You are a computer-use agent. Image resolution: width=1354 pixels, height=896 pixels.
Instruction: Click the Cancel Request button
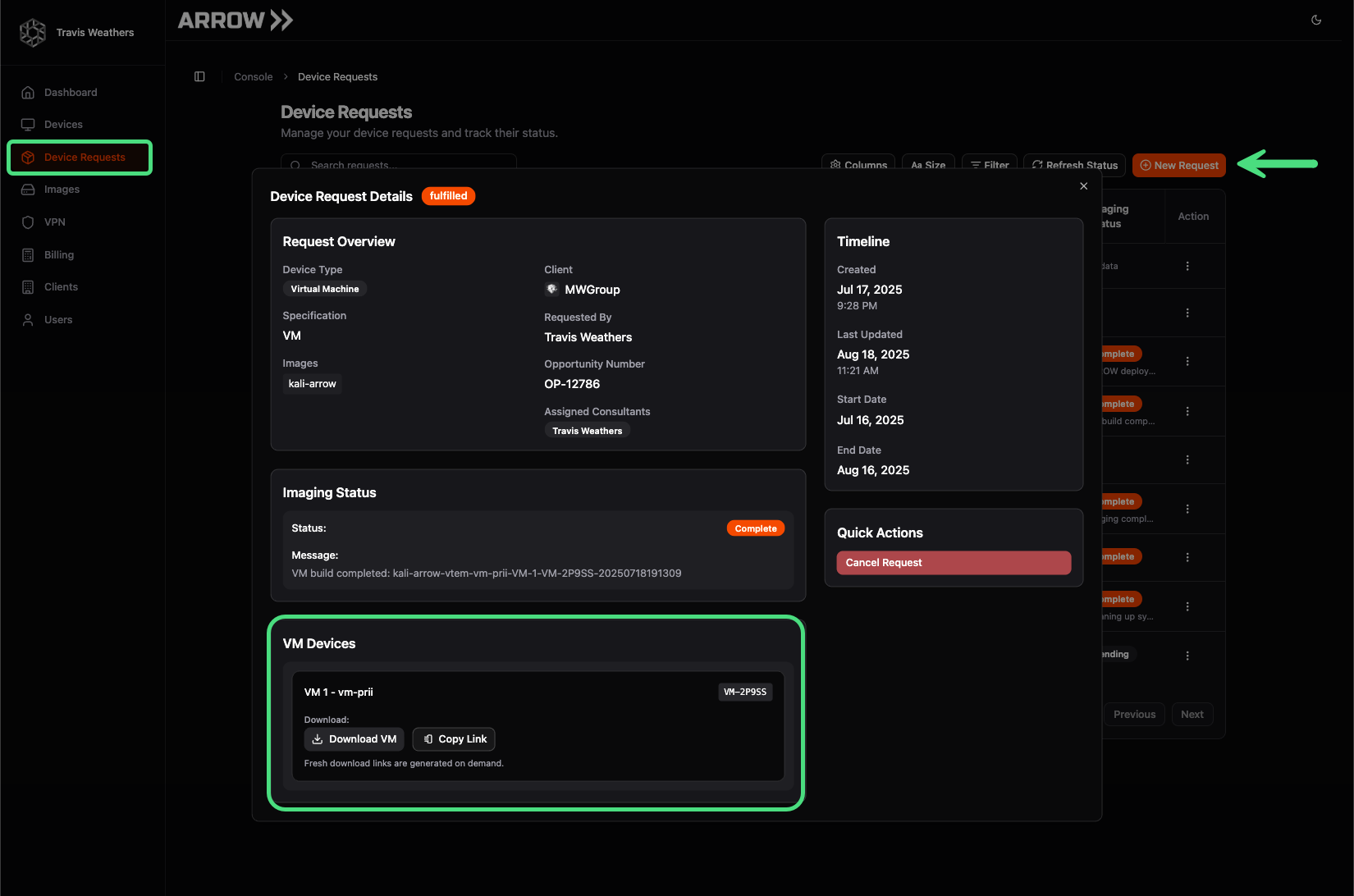(x=953, y=562)
